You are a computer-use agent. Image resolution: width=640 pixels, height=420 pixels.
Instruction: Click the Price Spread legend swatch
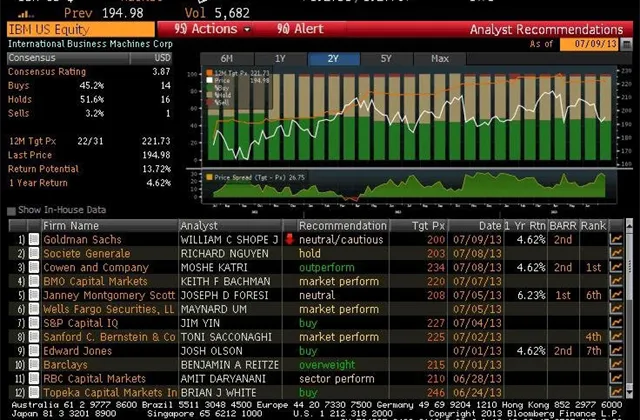point(209,177)
